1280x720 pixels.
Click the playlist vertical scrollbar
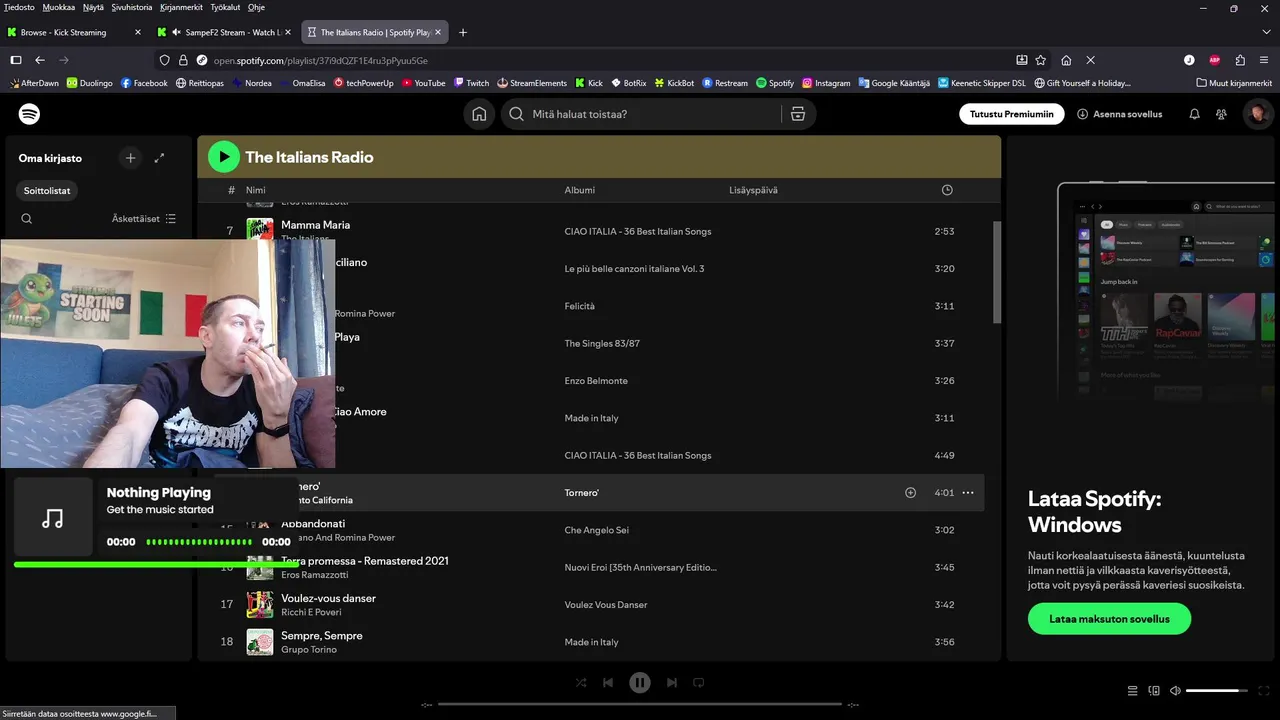click(995, 272)
